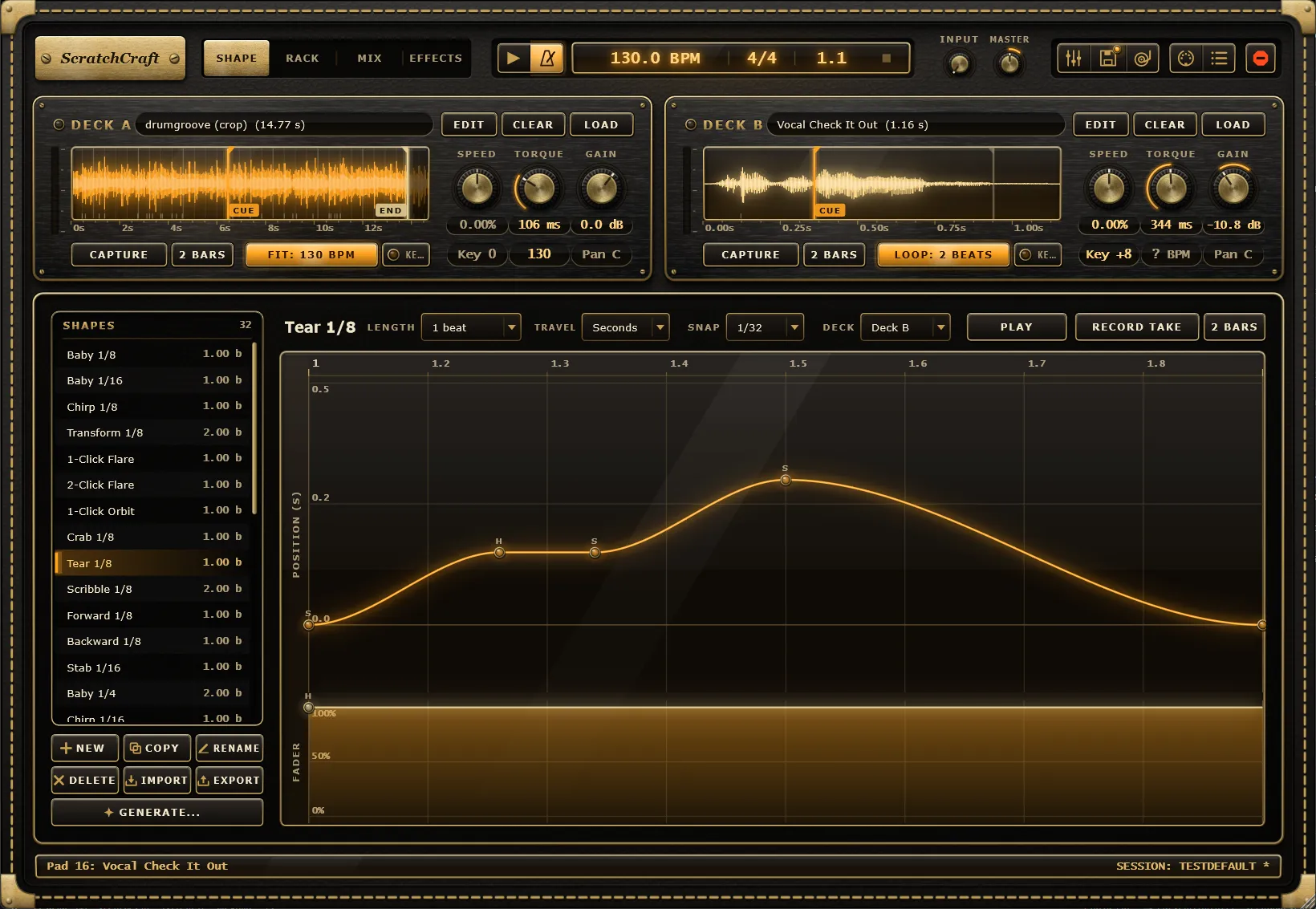
Task: Click Deck A EDIT button
Action: coord(469,125)
